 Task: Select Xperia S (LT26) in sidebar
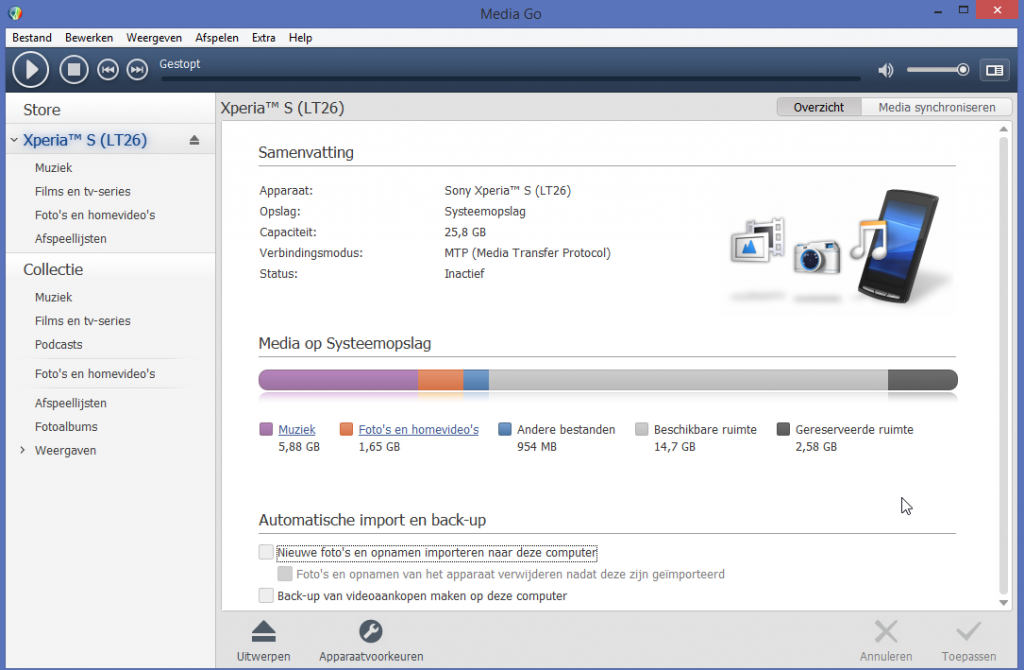(x=85, y=140)
